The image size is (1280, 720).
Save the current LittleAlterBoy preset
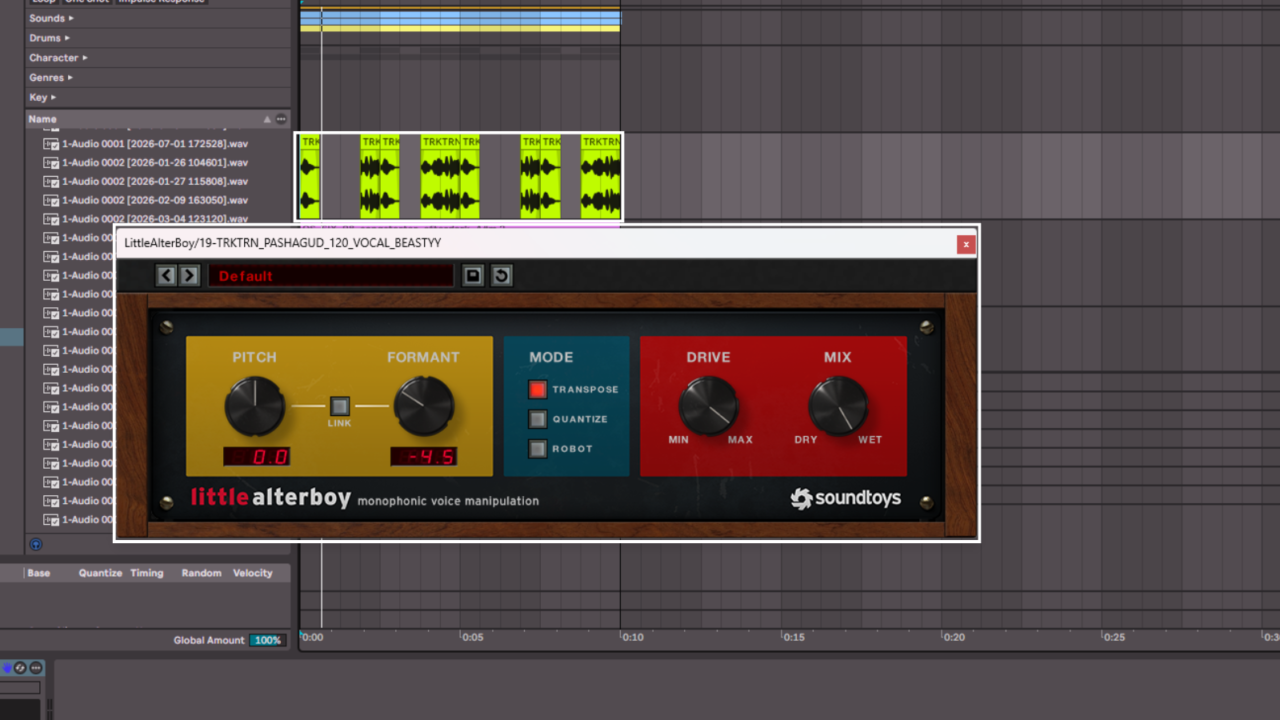click(x=473, y=276)
